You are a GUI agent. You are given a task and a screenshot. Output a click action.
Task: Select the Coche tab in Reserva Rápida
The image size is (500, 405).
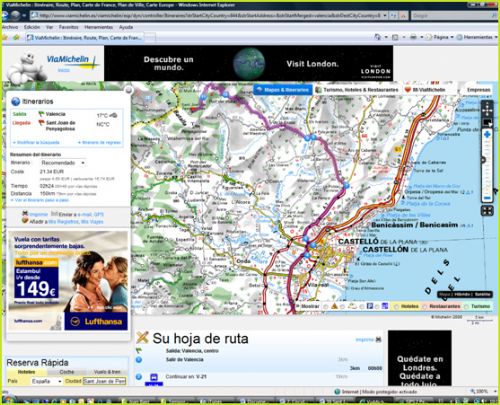(x=67, y=372)
